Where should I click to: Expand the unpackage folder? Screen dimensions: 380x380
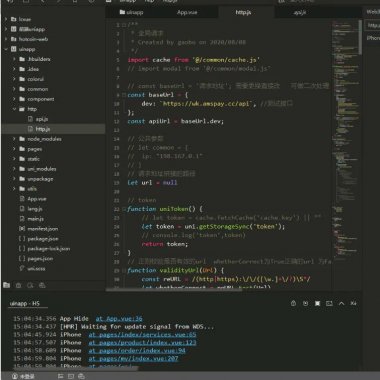14,179
